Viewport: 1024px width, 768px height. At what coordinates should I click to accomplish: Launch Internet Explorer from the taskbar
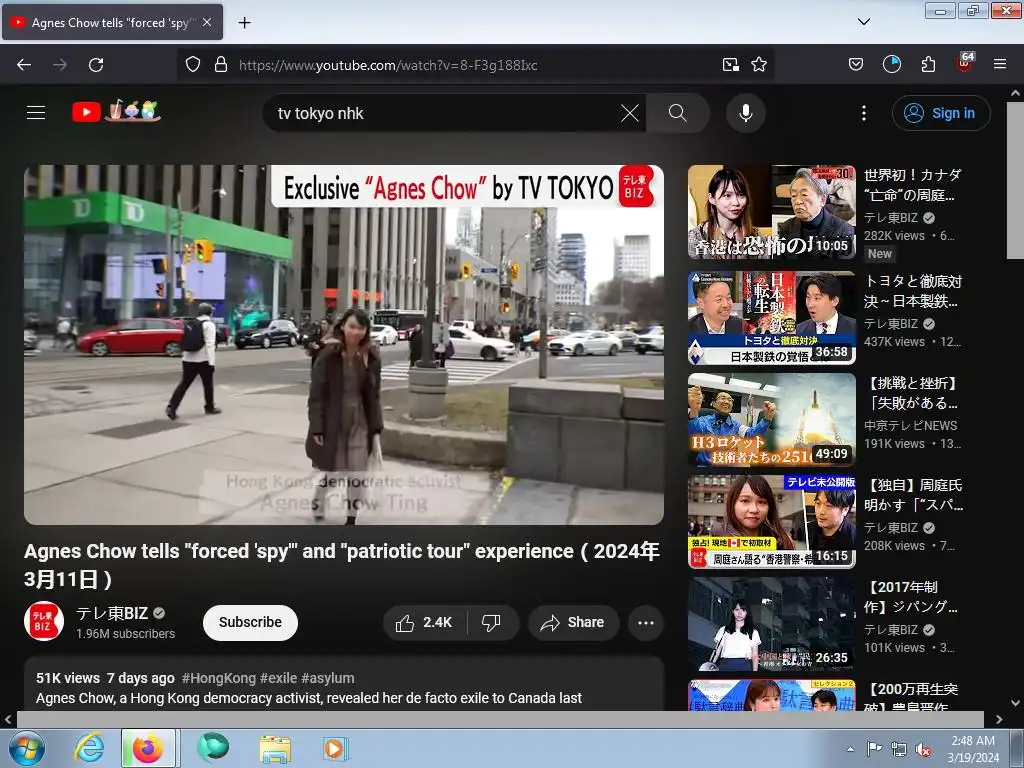89,748
